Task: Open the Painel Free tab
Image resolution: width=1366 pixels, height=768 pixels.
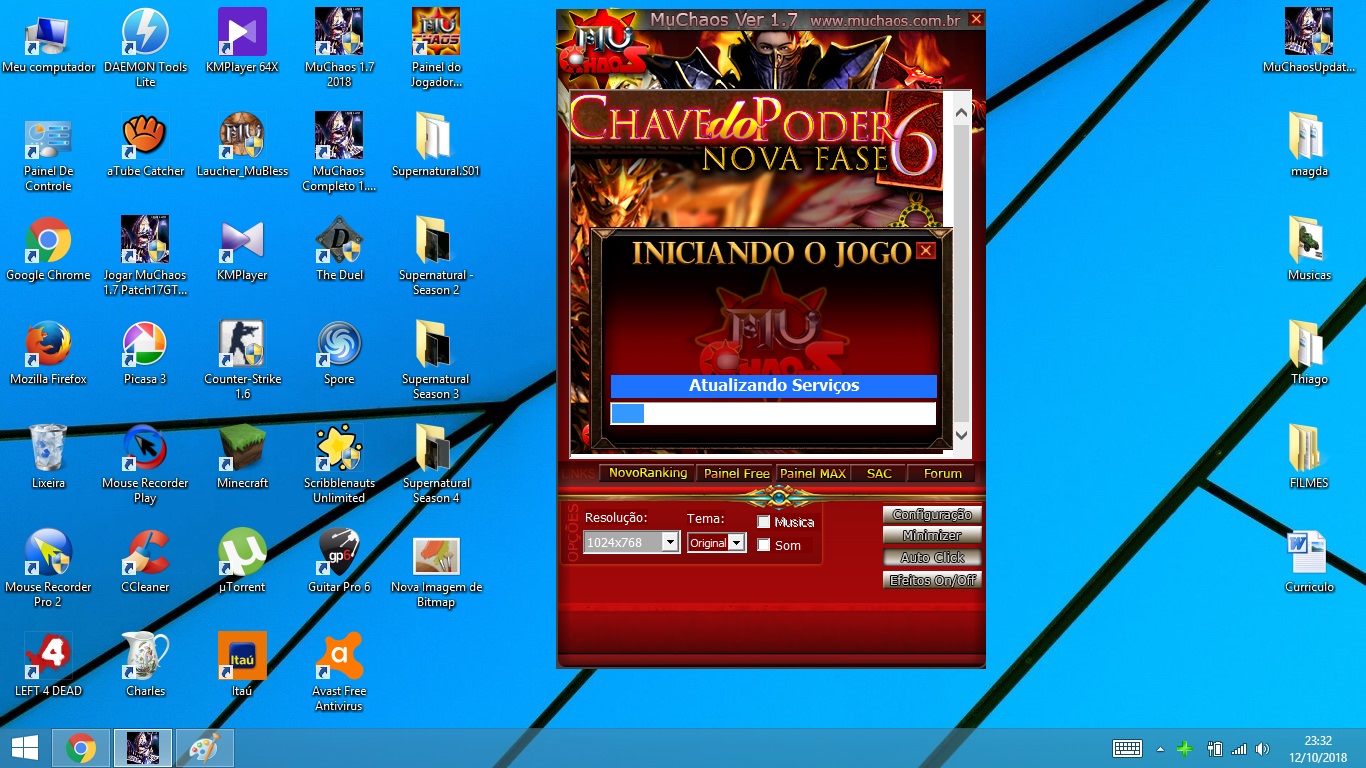Action: point(737,473)
